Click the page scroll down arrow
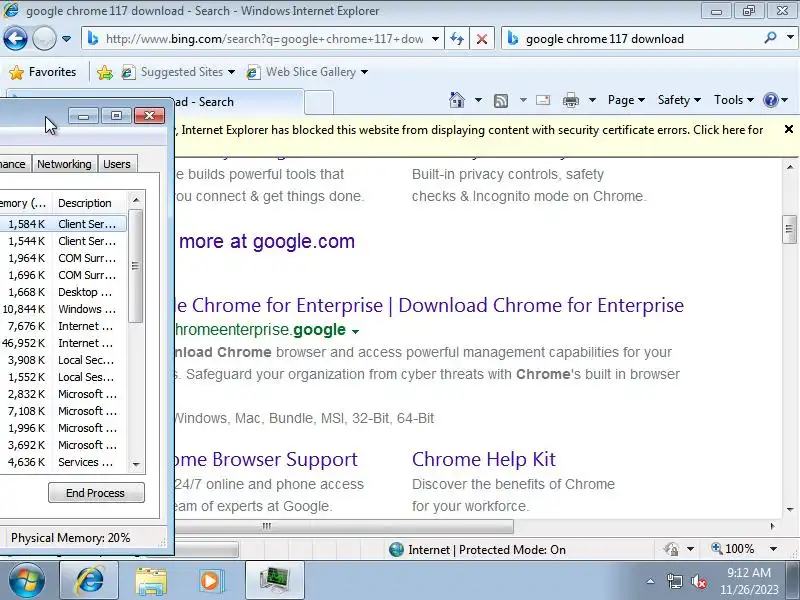The width and height of the screenshot is (800, 600). pyautogui.click(x=790, y=509)
